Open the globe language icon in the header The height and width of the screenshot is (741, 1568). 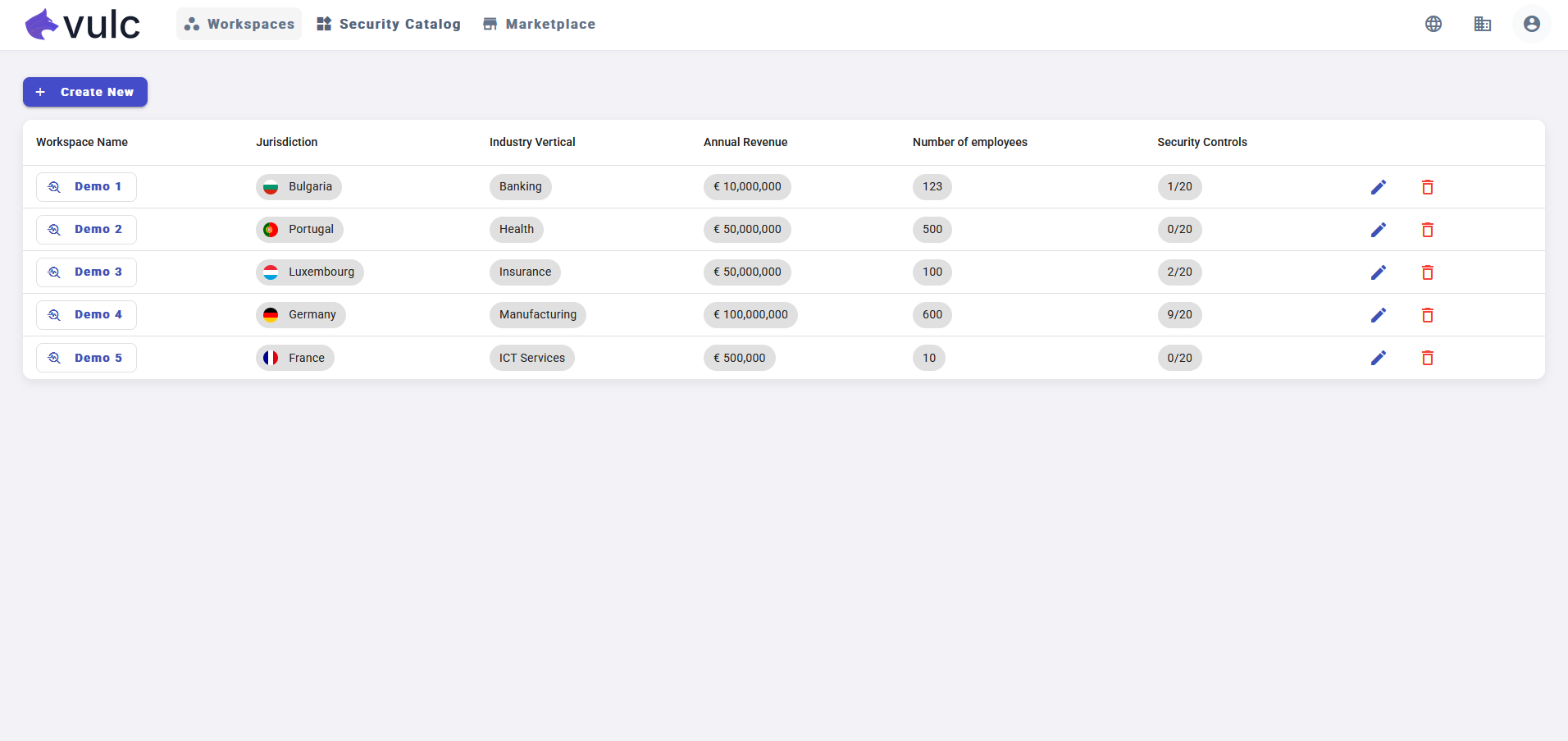(1433, 24)
